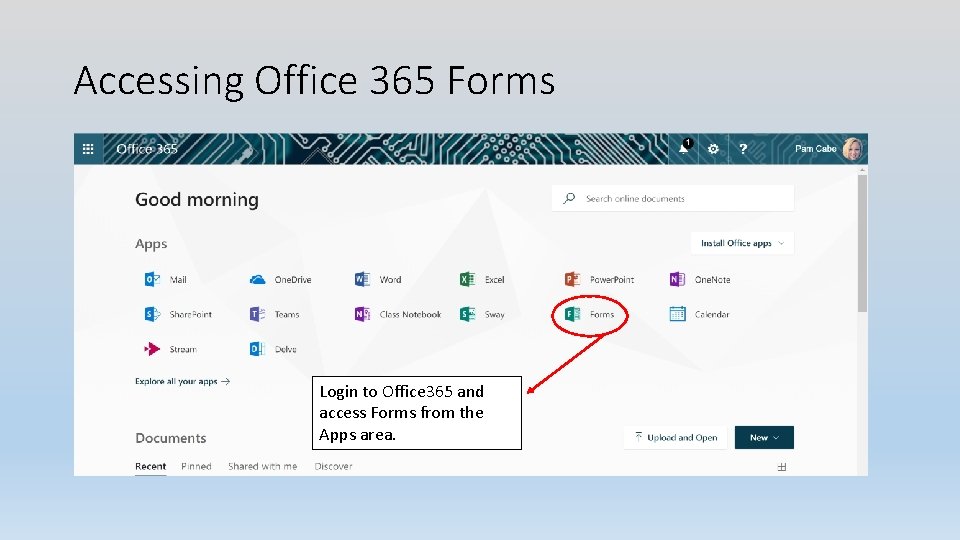Focus the Search online documents field
Image resolution: width=960 pixels, height=540 pixels.
[673, 198]
